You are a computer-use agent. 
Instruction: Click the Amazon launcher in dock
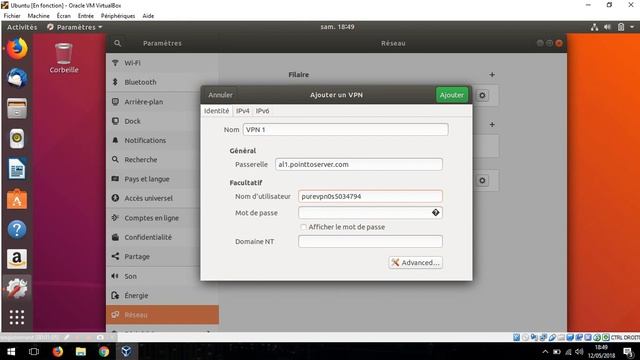17,259
